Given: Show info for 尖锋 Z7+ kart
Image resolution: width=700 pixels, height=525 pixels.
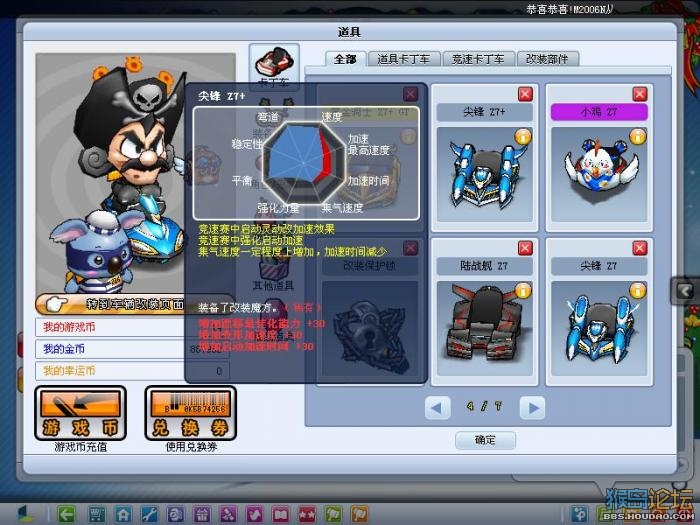Looking at the screenshot, I should tap(523, 137).
